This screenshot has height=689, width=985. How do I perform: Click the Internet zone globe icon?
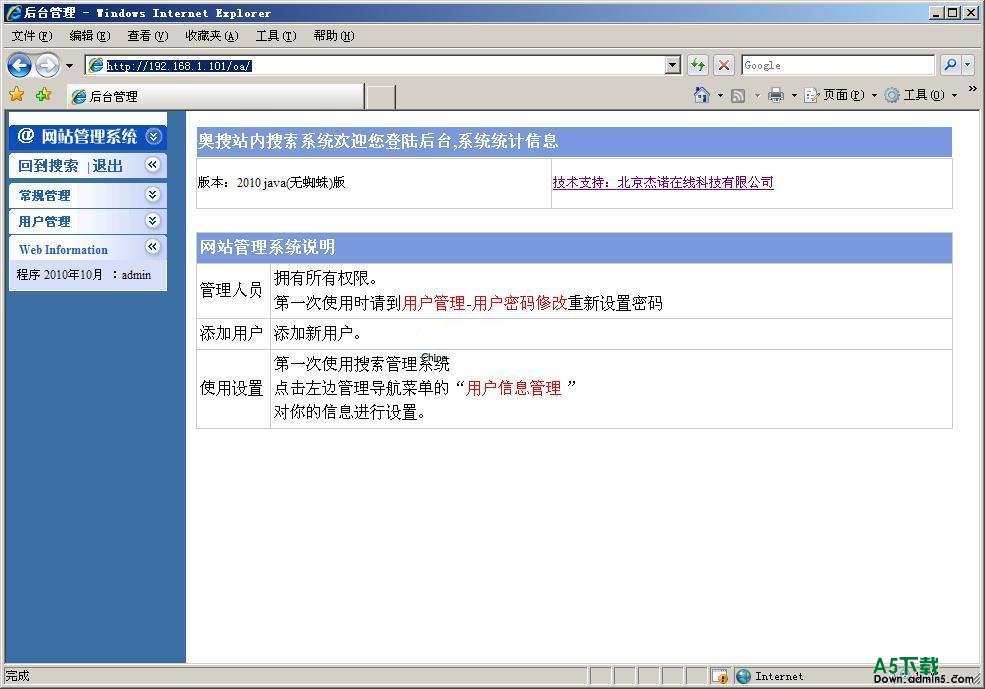743,676
